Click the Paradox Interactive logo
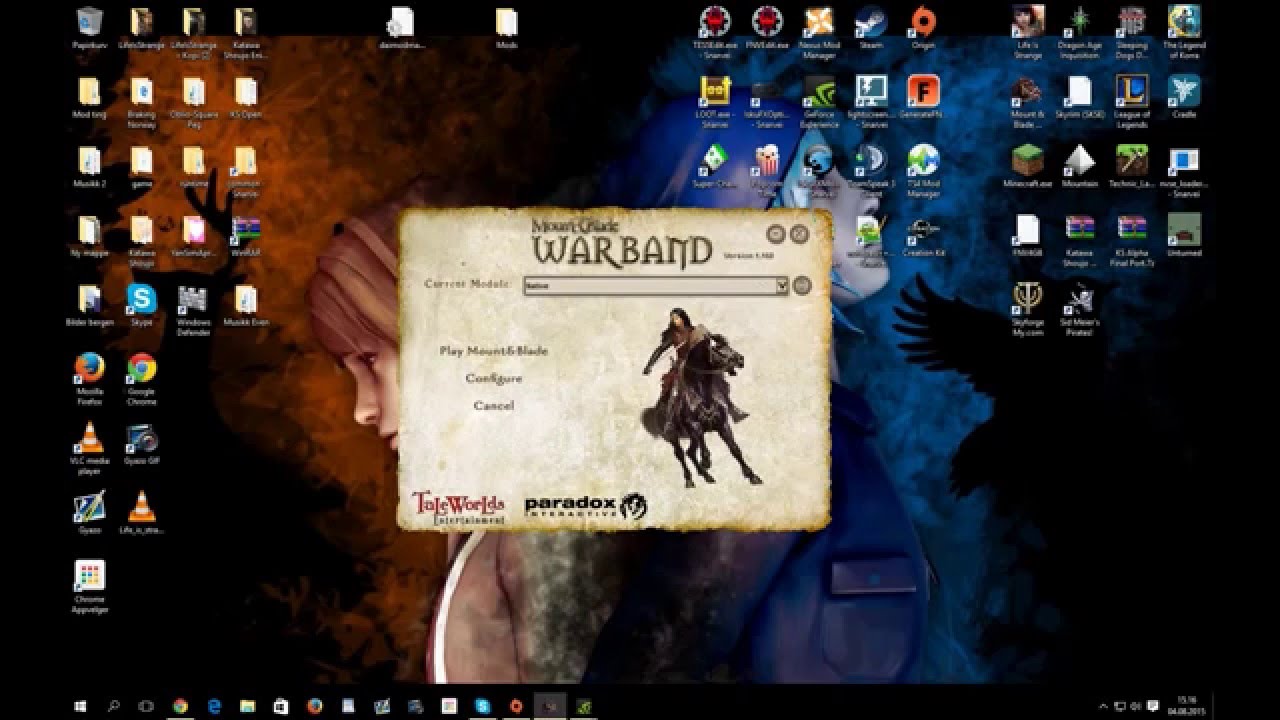This screenshot has height=720, width=1280. click(x=585, y=507)
